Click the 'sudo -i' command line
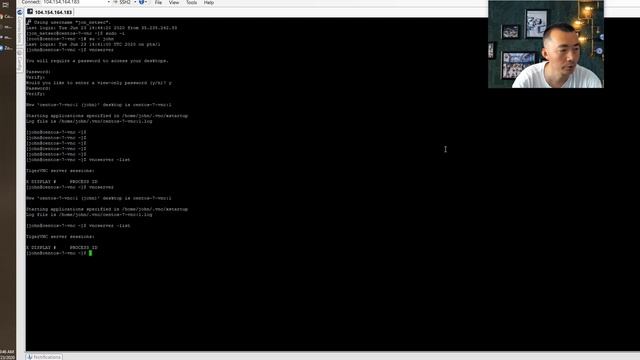Viewport: 640px width, 360px height. coord(76,33)
